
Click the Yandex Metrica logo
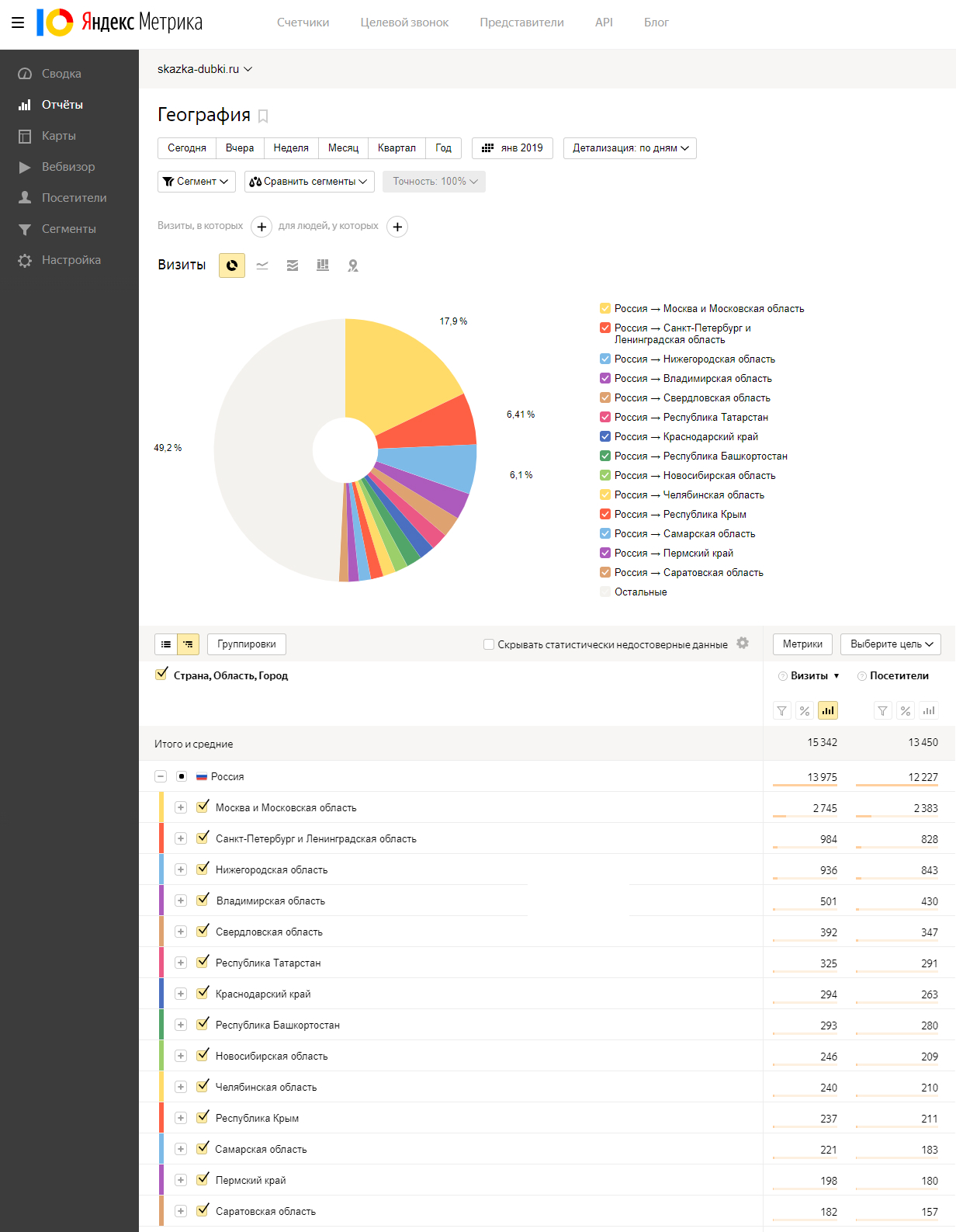(119, 23)
